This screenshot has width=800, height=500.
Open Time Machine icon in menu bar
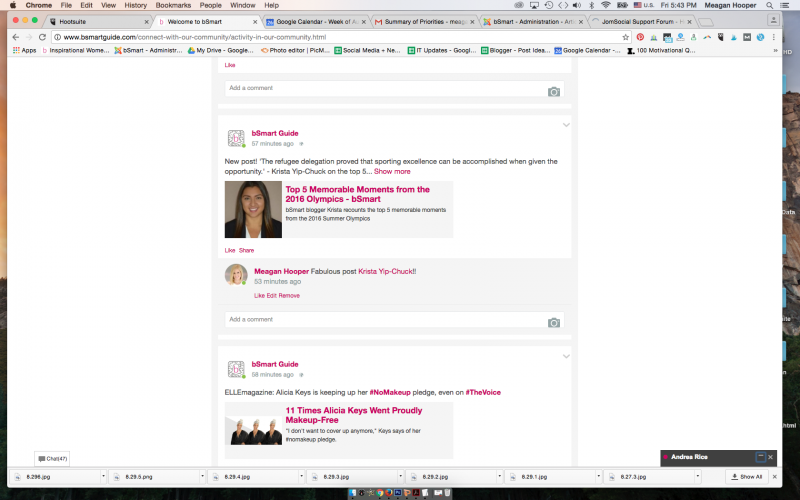tap(548, 5)
